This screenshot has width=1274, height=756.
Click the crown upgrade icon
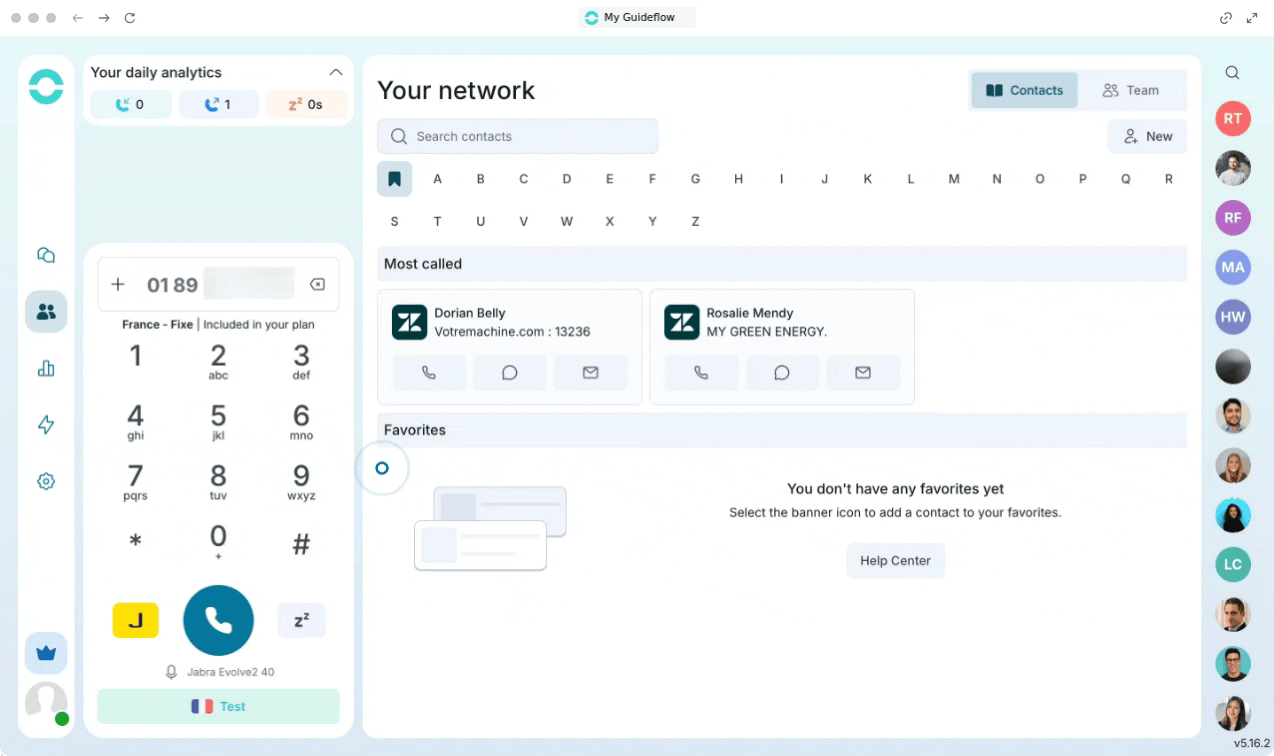click(46, 654)
